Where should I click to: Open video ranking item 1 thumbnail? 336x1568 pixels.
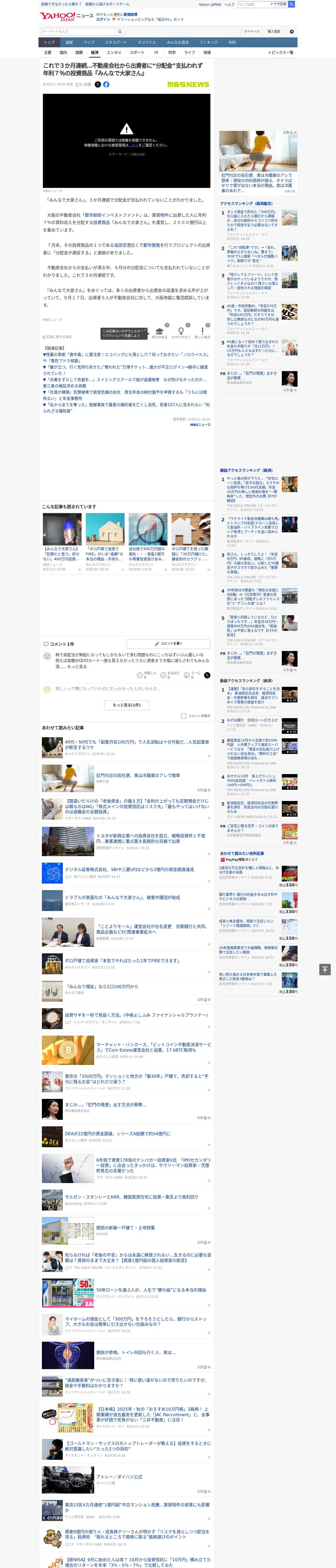[x=290, y=695]
